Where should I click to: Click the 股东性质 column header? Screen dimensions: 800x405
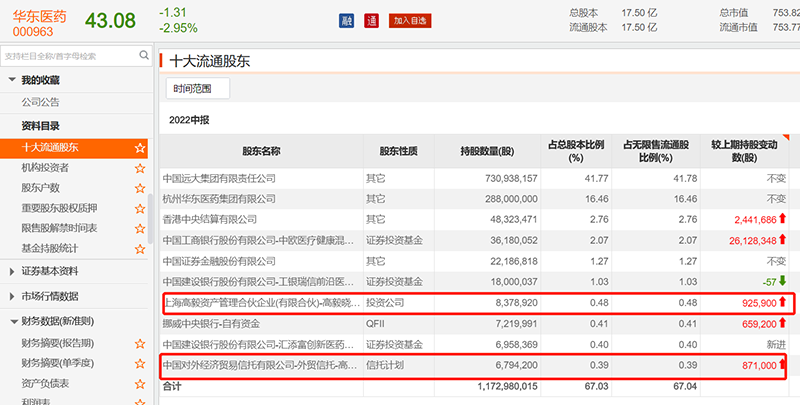(x=398, y=151)
